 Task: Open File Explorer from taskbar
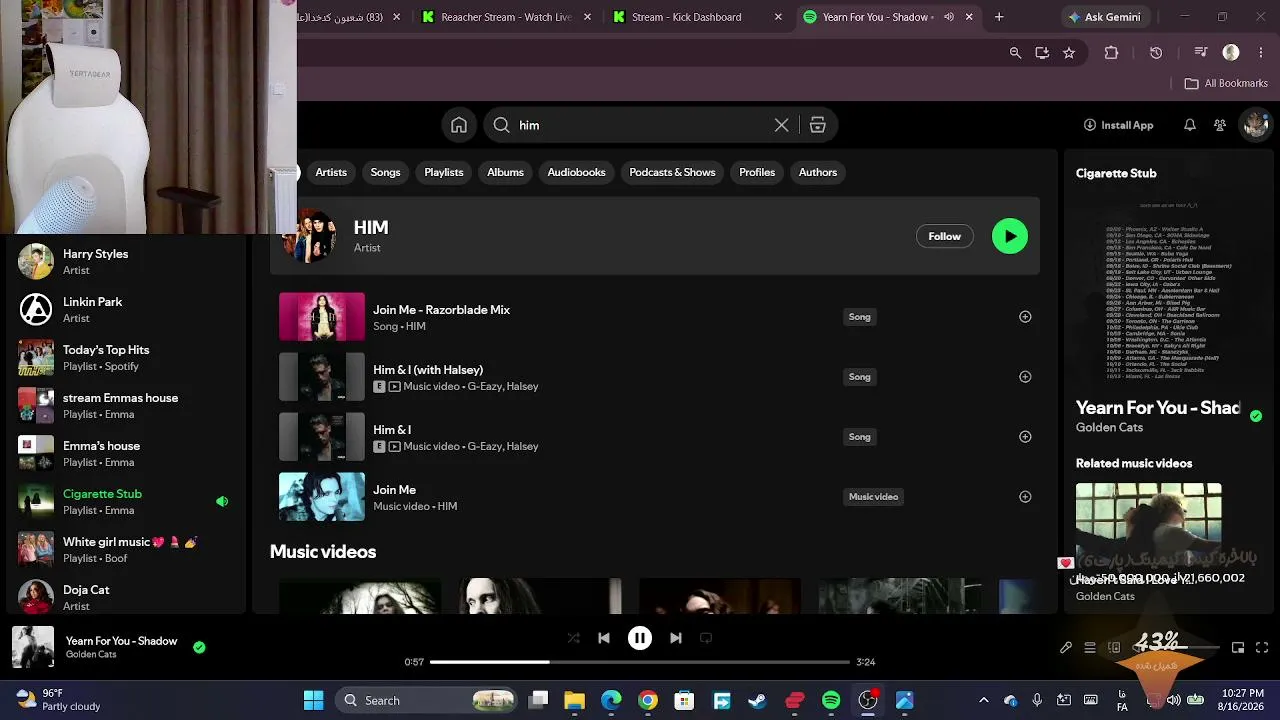pyautogui.click(x=574, y=700)
